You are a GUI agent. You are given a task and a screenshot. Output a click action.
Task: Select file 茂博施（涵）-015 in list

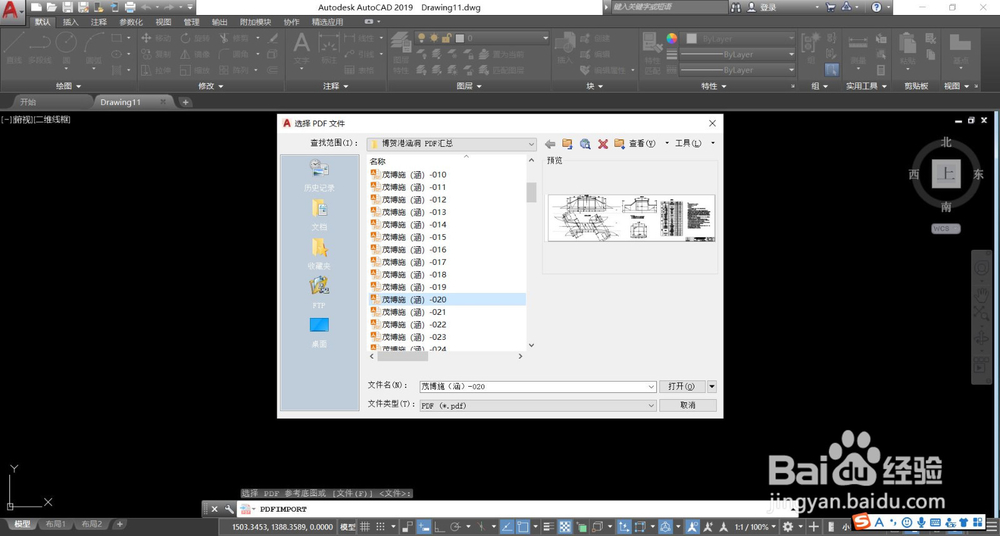tap(448, 237)
